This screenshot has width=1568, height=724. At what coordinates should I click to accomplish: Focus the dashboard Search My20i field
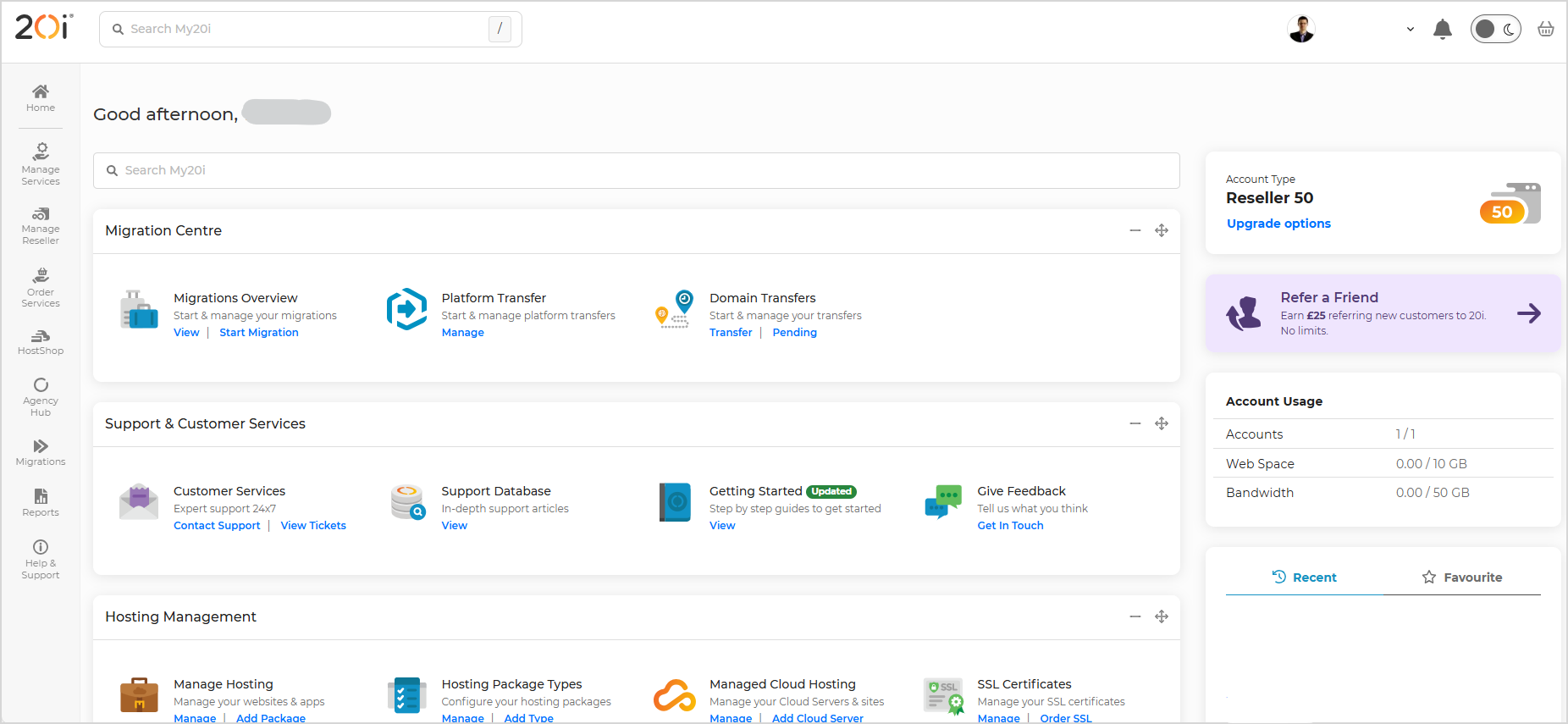click(x=637, y=170)
